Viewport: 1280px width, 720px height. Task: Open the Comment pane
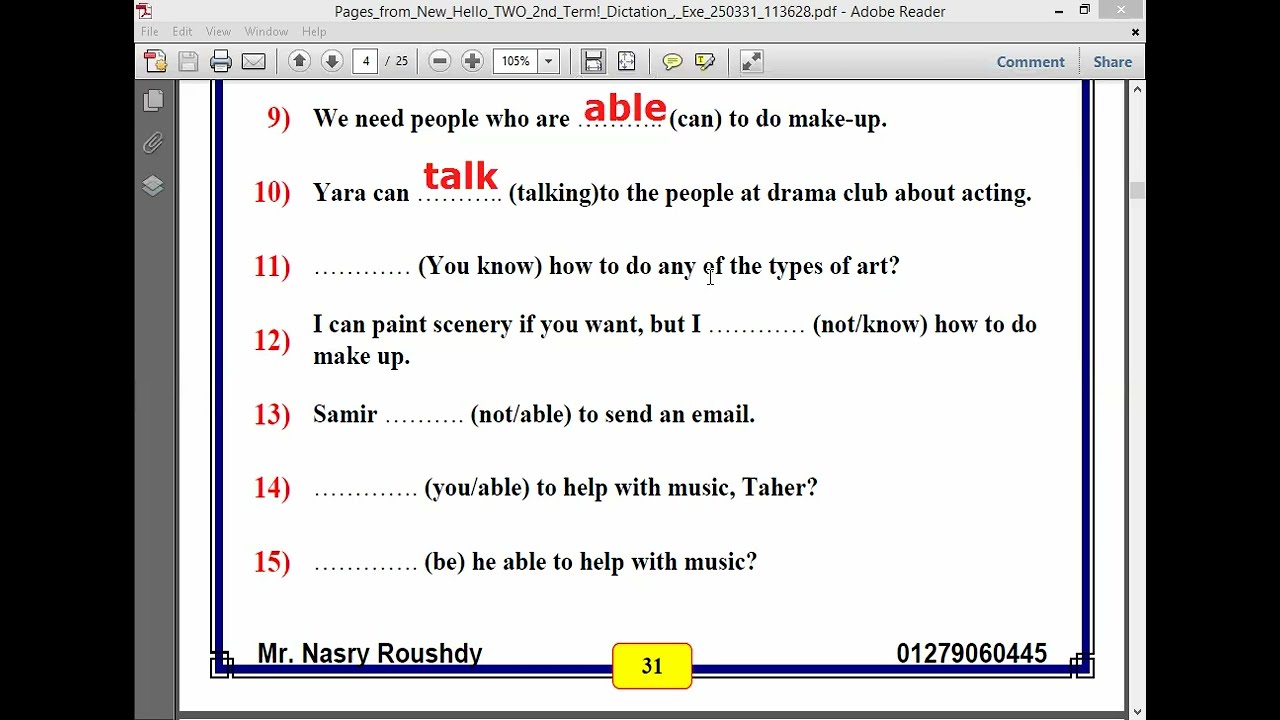tap(1030, 62)
